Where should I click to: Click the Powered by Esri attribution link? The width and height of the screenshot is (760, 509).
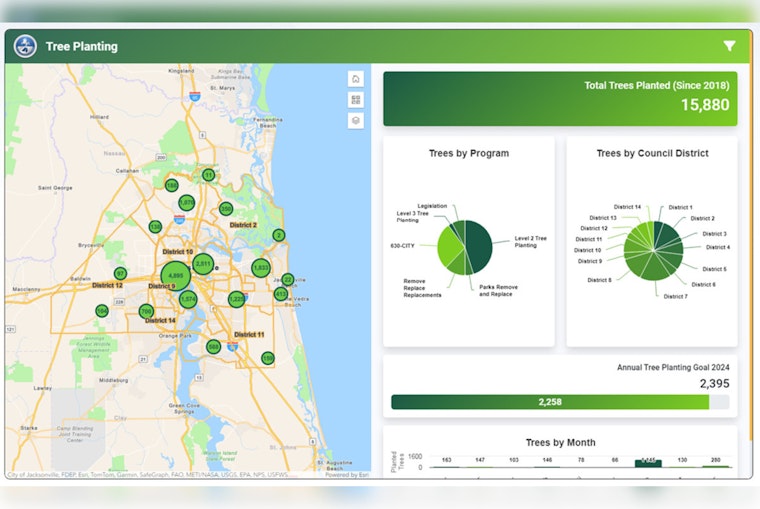click(x=347, y=475)
